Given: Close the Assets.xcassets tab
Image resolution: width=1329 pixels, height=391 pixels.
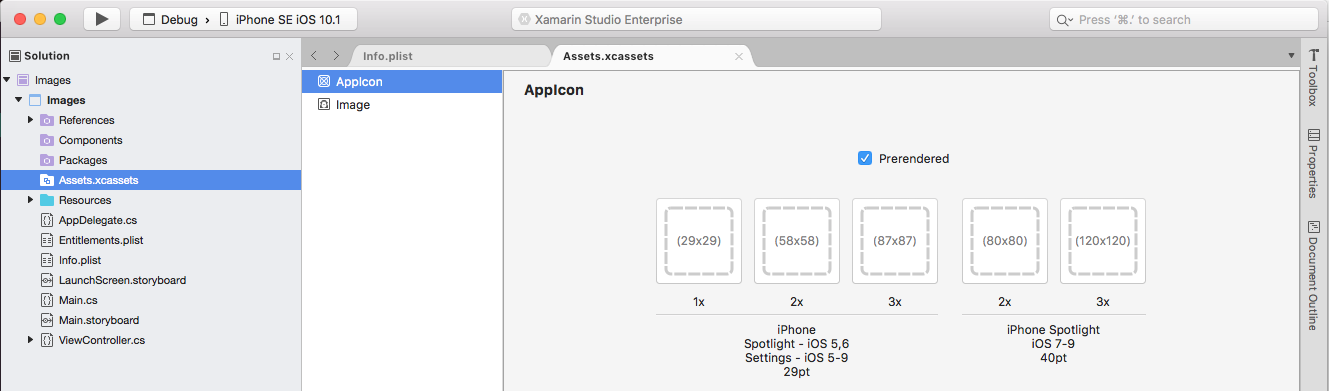Looking at the screenshot, I should pos(739,56).
